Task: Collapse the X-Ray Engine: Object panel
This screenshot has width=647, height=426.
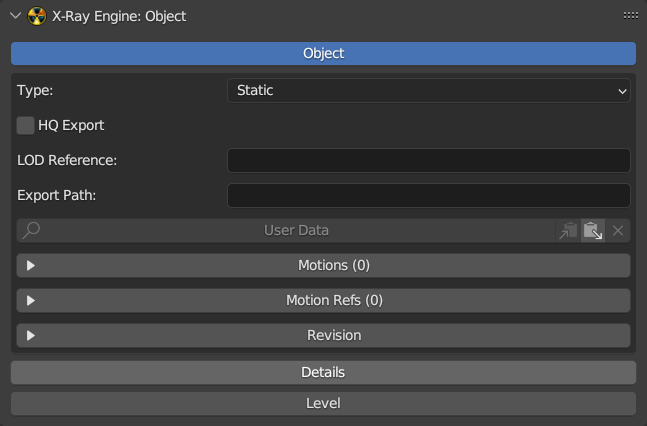Action: (15, 16)
